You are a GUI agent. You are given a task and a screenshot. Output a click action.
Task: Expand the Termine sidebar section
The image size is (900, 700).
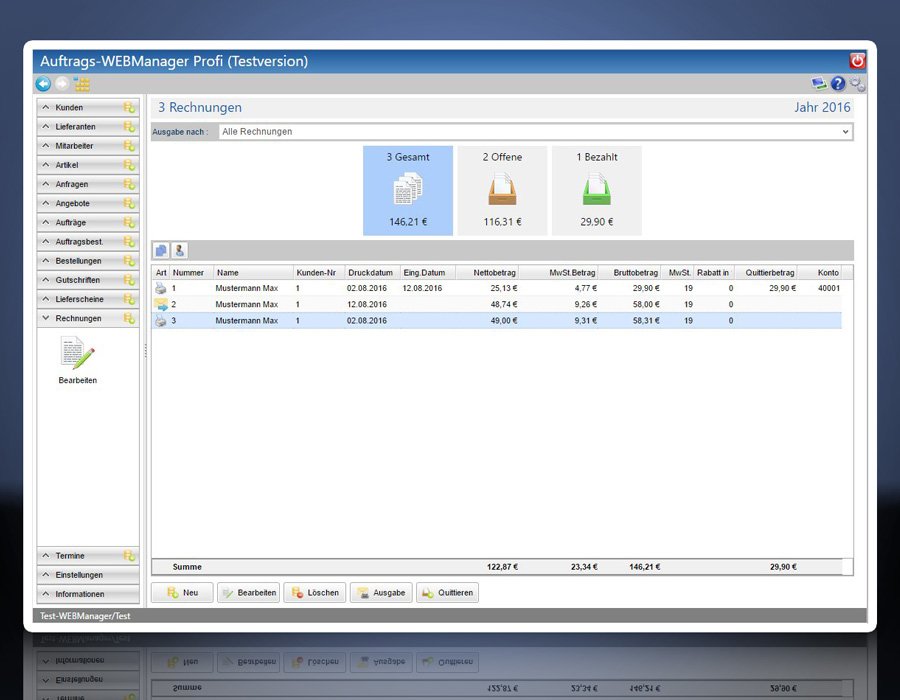pyautogui.click(x=70, y=556)
